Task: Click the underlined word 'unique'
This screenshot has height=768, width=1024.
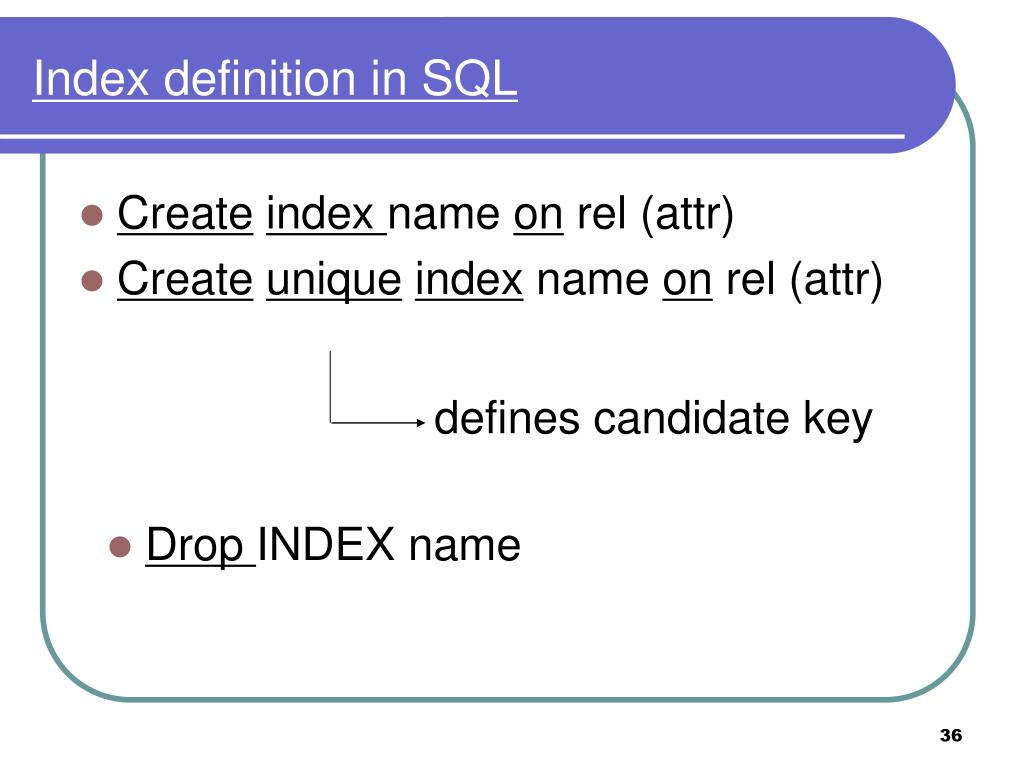Action: click(x=334, y=281)
